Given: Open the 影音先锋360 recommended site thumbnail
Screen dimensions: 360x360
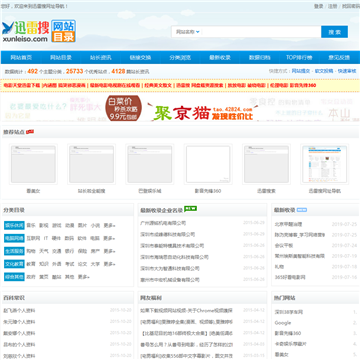Looking at the screenshot, I should [208, 164].
